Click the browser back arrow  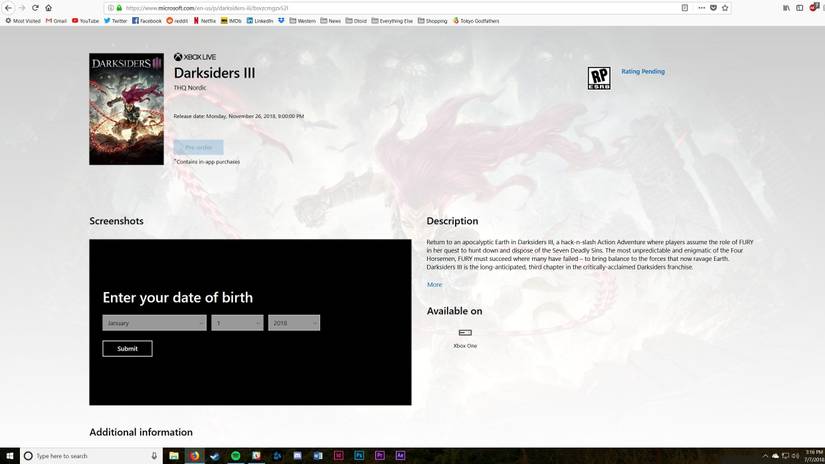pos(8,7)
